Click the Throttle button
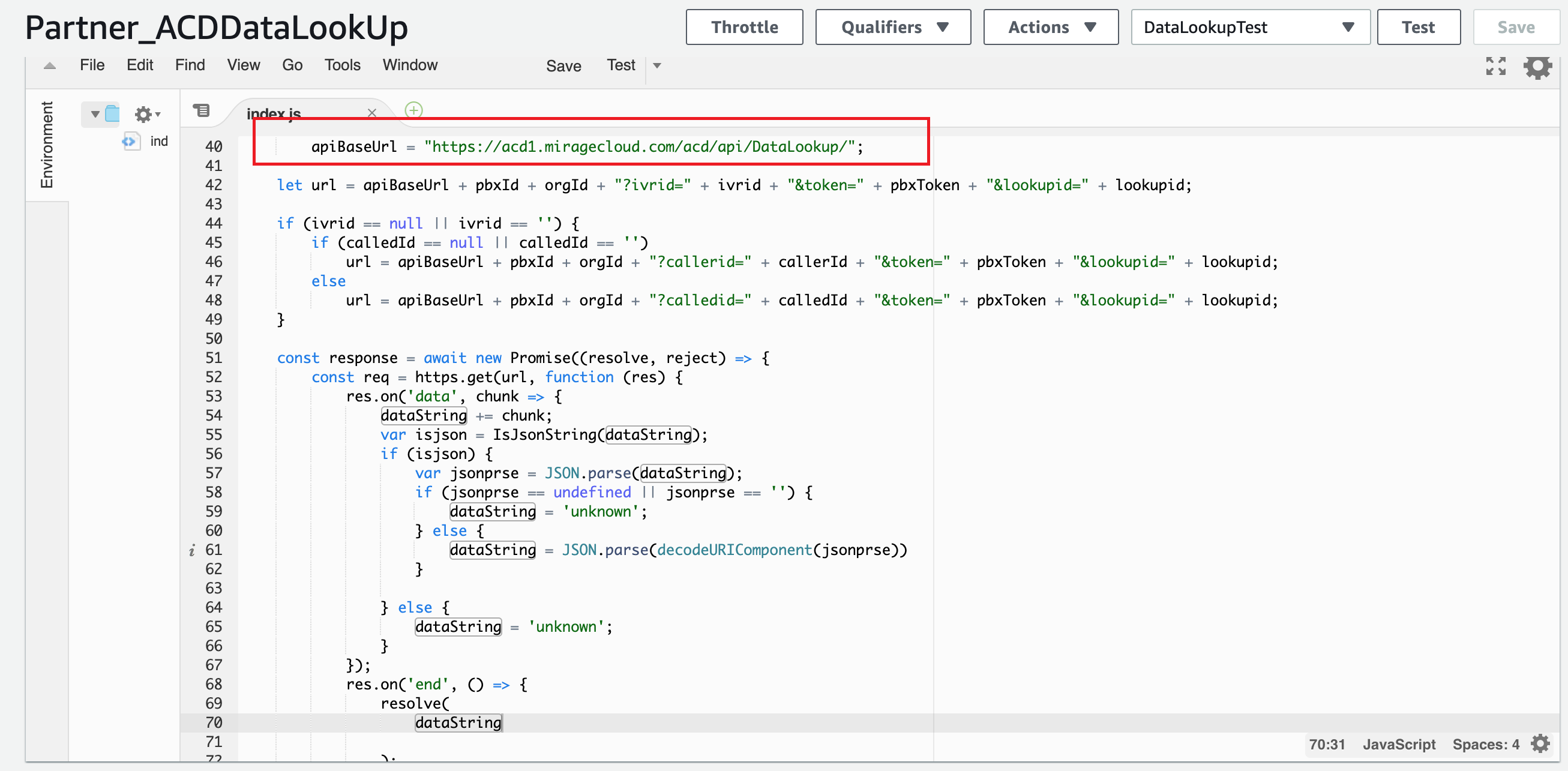The image size is (1568, 771). [x=744, y=28]
